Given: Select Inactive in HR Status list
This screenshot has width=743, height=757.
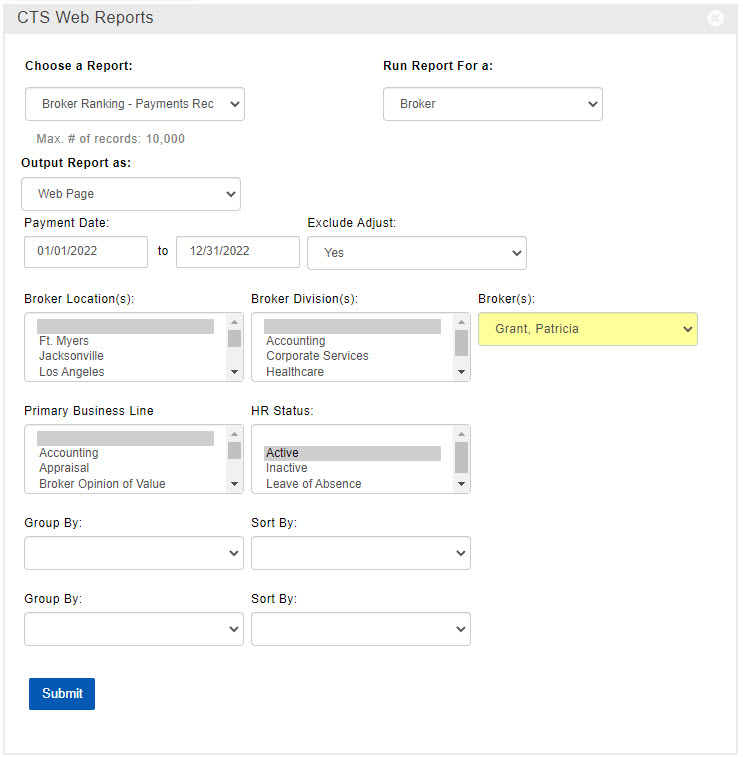Looking at the screenshot, I should click(287, 468).
